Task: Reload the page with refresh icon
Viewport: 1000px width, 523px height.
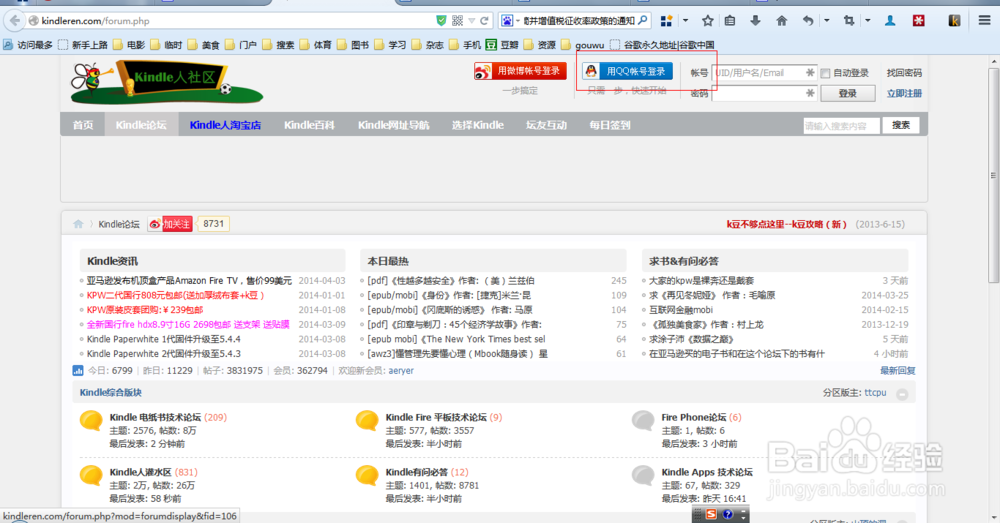Action: point(484,20)
